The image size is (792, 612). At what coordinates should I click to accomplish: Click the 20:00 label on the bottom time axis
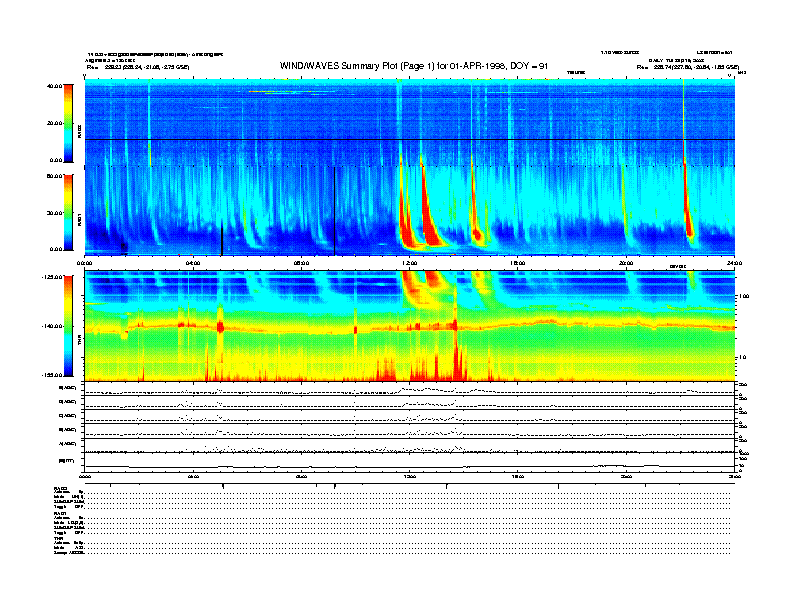click(626, 476)
